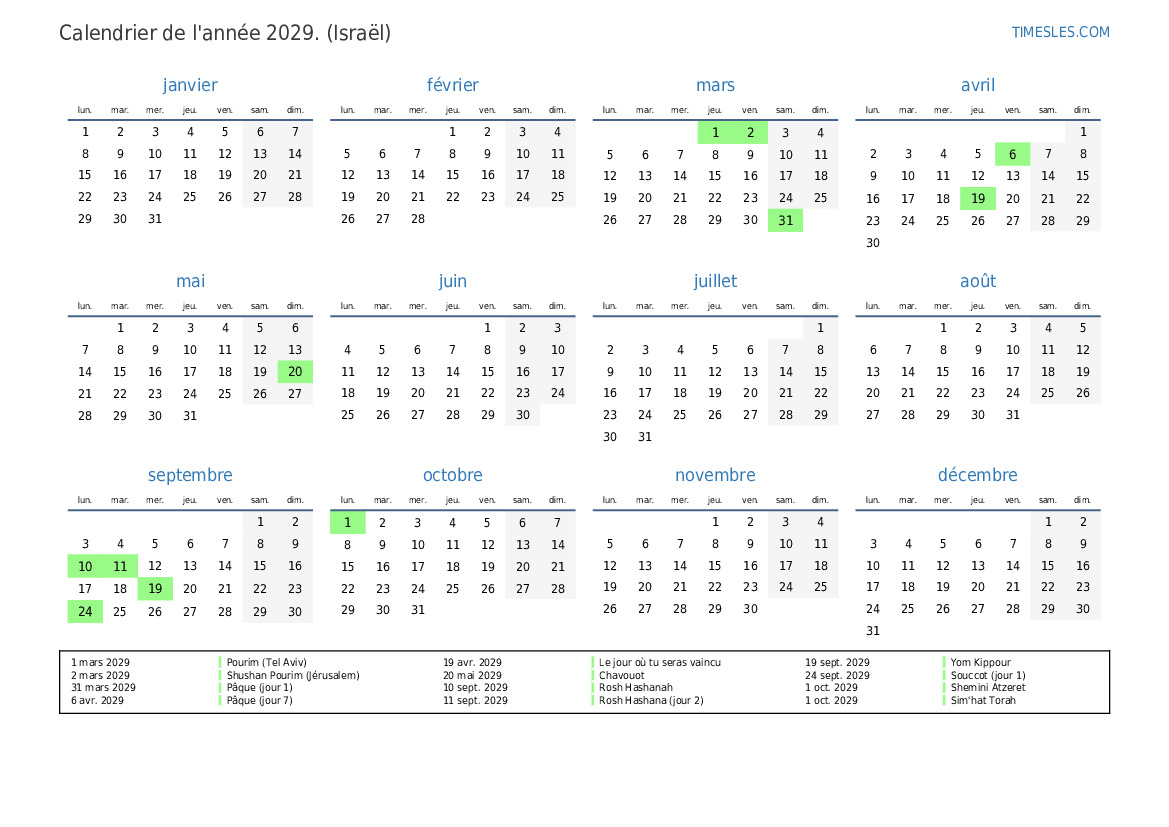Click day 31 in octobre
The width and height of the screenshot is (1169, 827).
coord(418,609)
